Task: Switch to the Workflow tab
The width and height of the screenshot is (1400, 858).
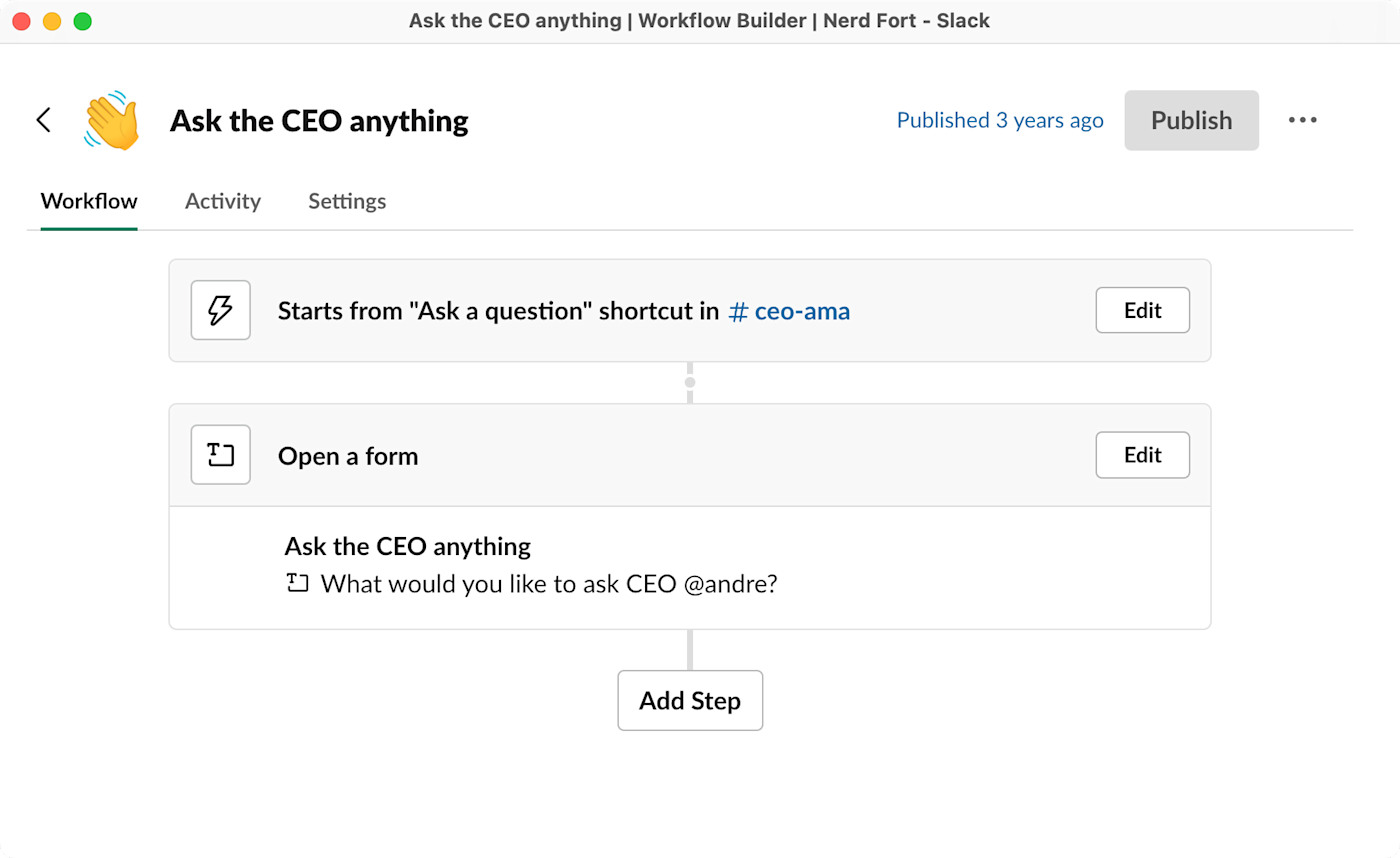Action: tap(89, 201)
